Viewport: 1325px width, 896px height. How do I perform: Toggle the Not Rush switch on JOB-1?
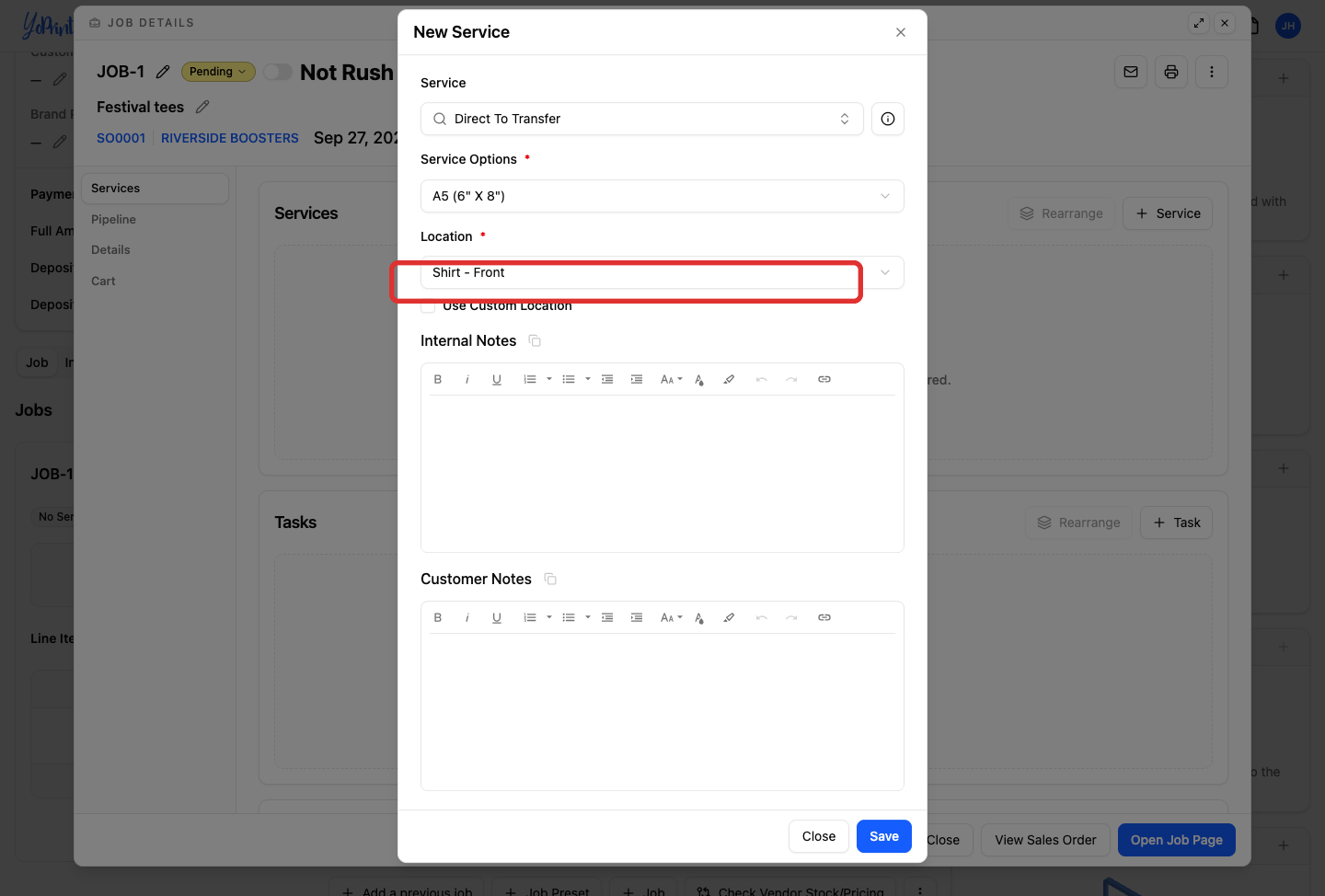click(277, 72)
